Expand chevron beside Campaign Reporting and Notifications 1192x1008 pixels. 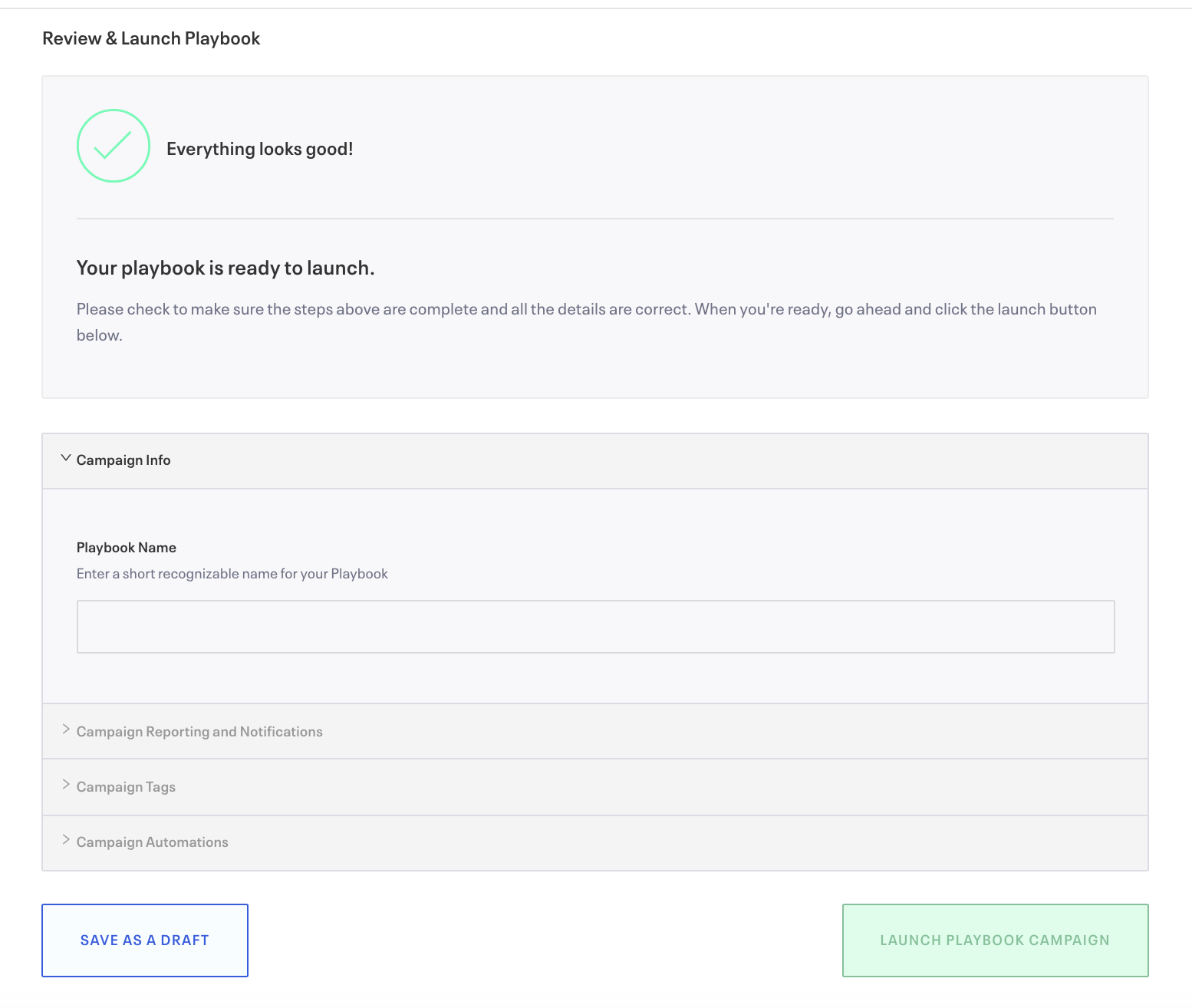(x=66, y=730)
